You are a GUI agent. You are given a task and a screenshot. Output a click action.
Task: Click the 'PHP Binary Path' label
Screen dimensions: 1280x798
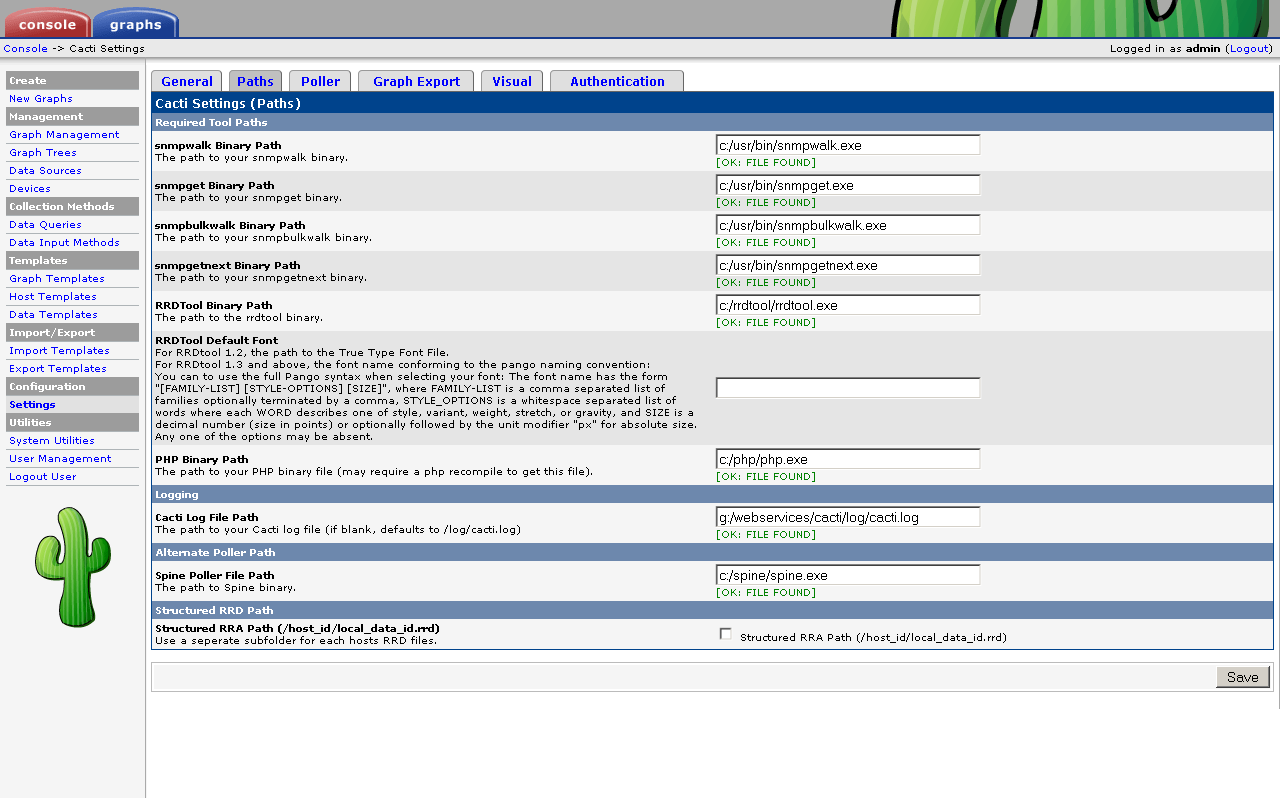click(x=201, y=460)
